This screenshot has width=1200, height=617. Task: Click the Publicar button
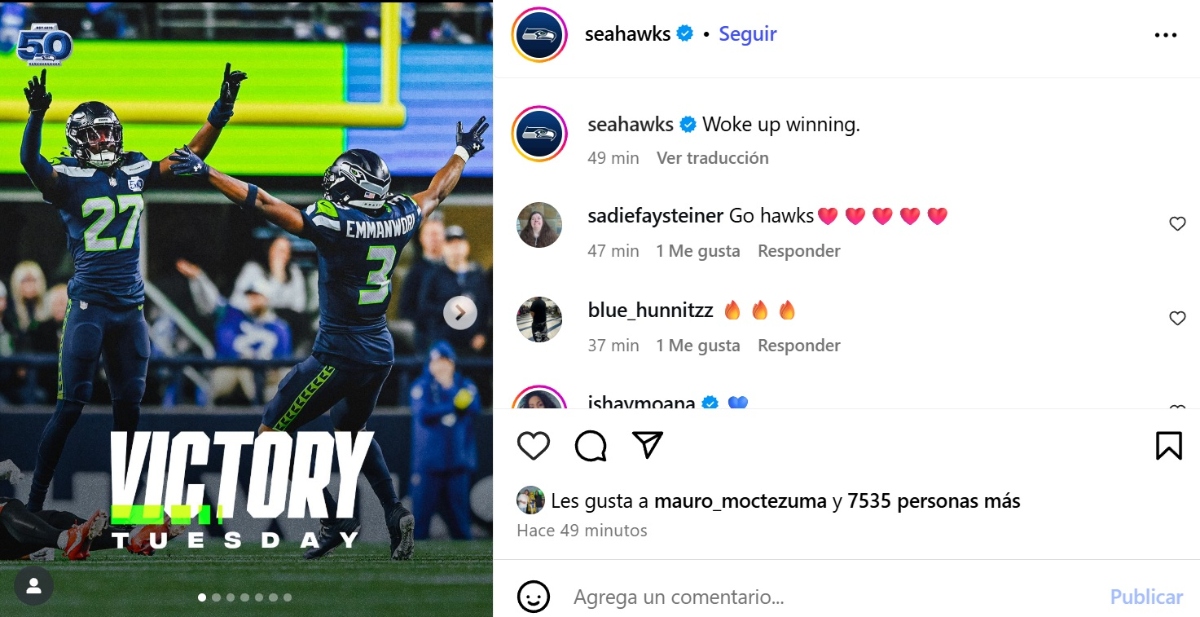[x=1146, y=597]
